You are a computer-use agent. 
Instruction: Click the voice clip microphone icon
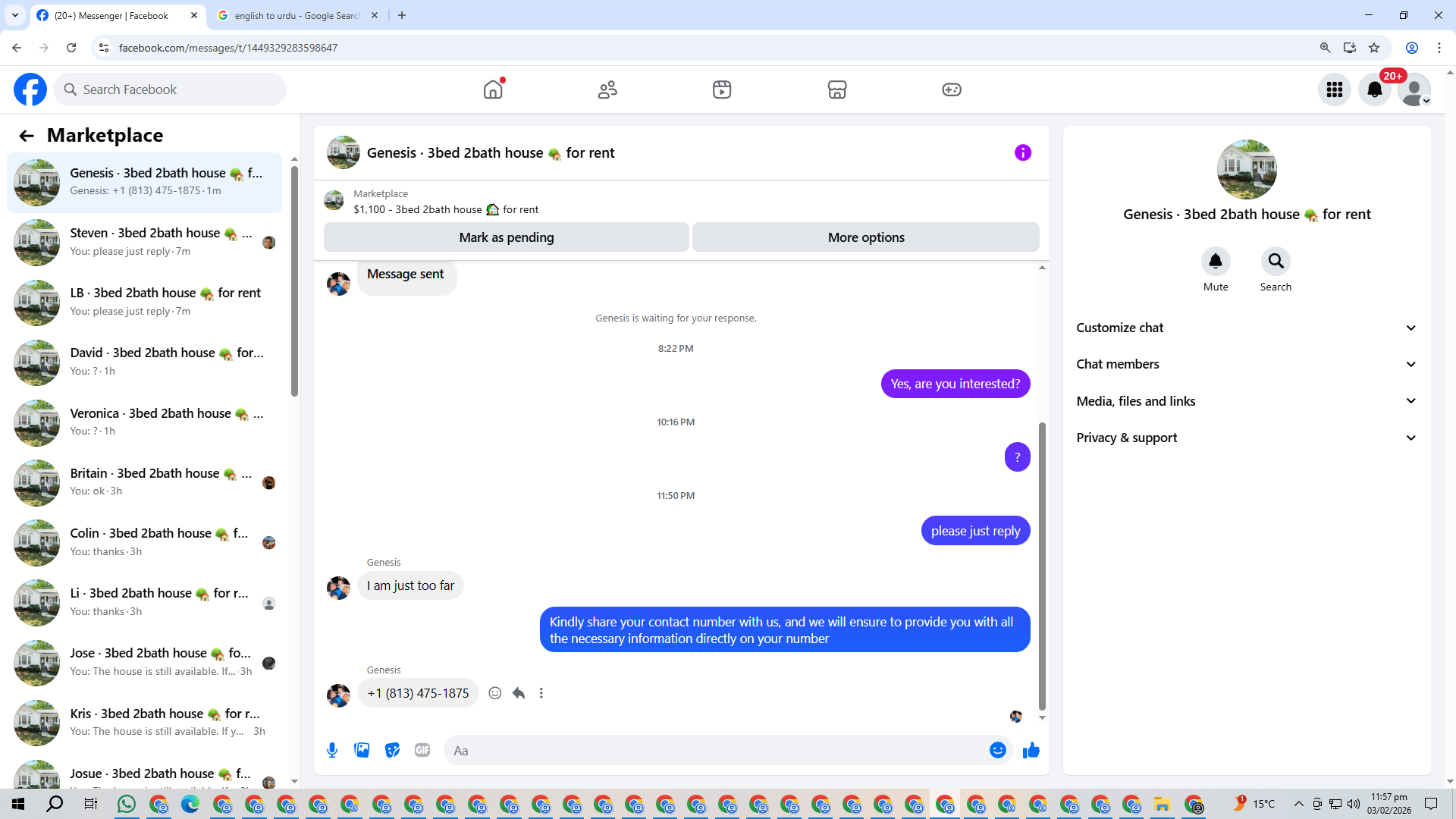tap(332, 751)
